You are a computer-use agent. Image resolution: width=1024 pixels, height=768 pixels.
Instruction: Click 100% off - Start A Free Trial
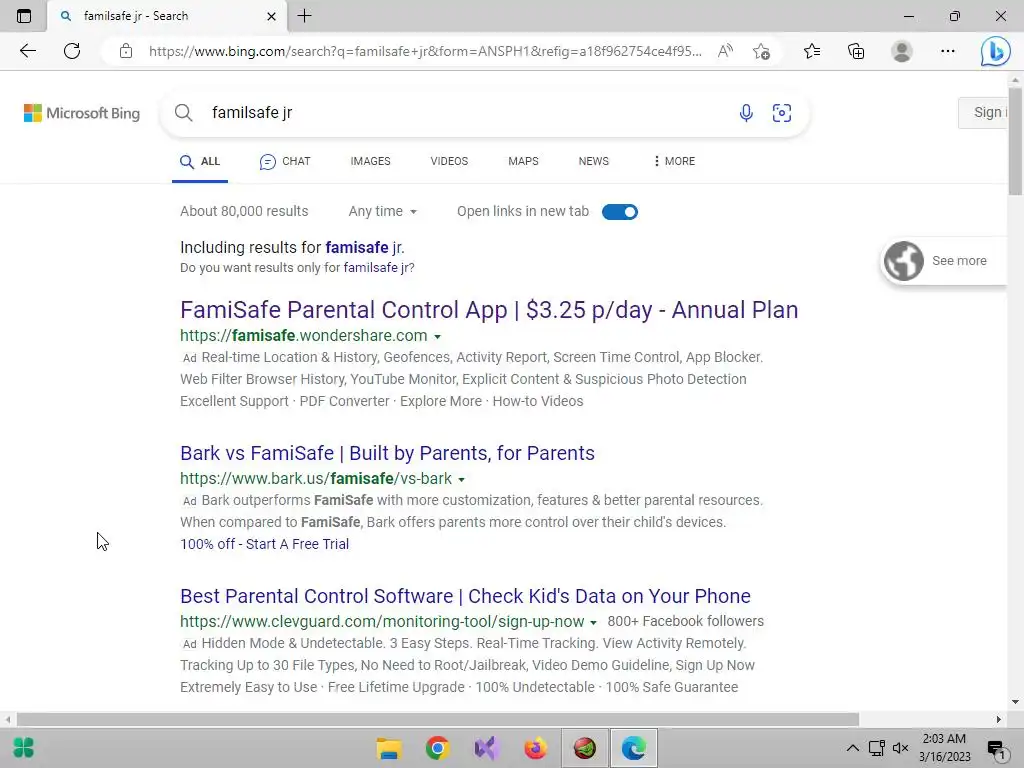pos(264,544)
